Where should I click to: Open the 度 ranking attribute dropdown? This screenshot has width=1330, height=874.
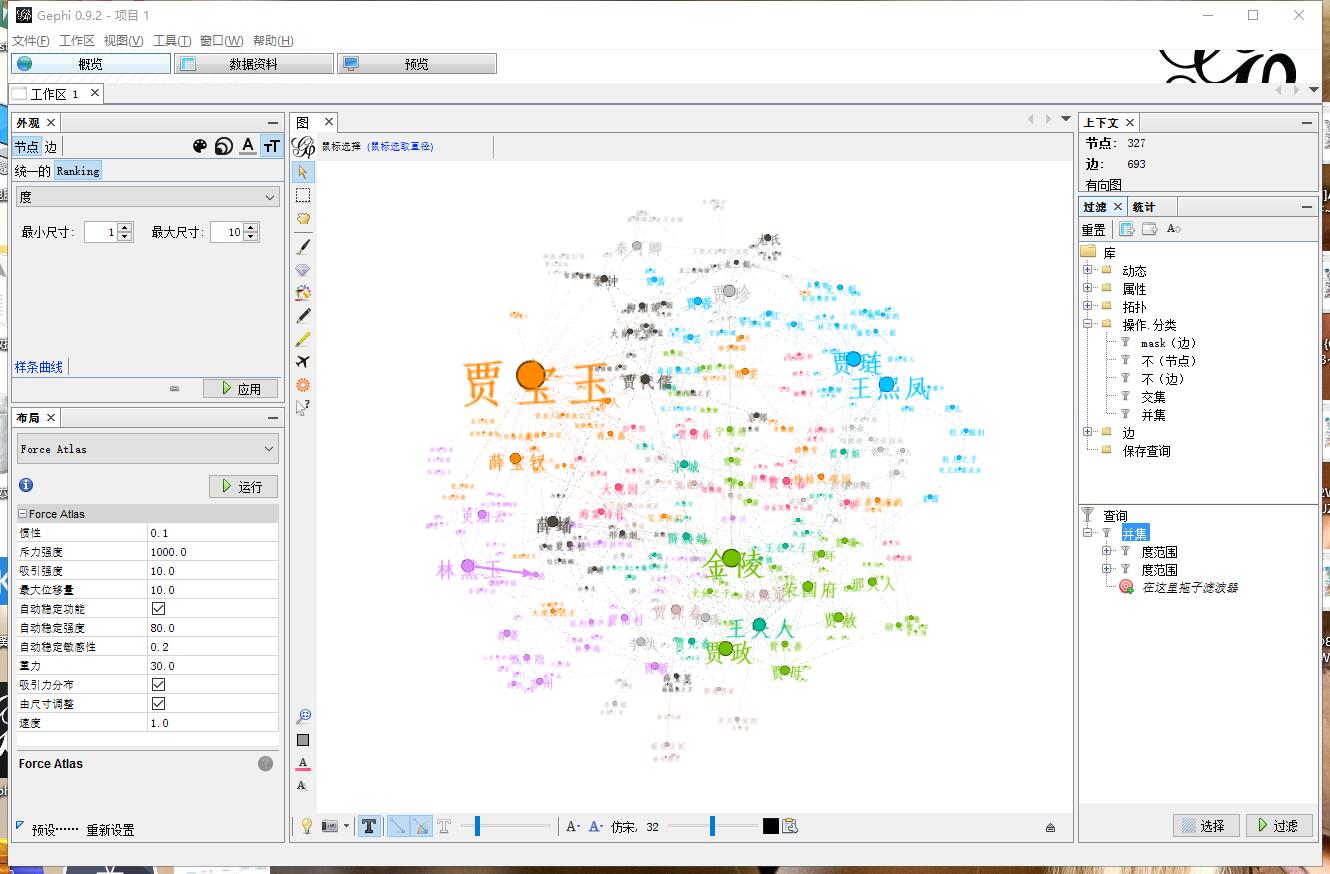[x=147, y=197]
